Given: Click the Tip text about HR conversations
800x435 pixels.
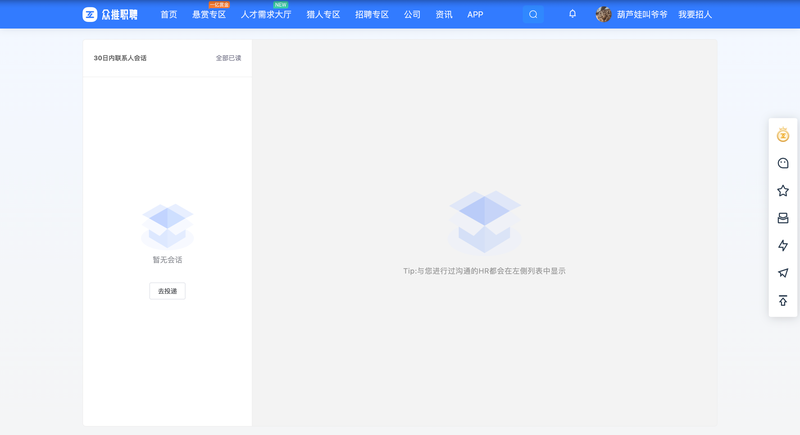Looking at the screenshot, I should click(x=484, y=271).
